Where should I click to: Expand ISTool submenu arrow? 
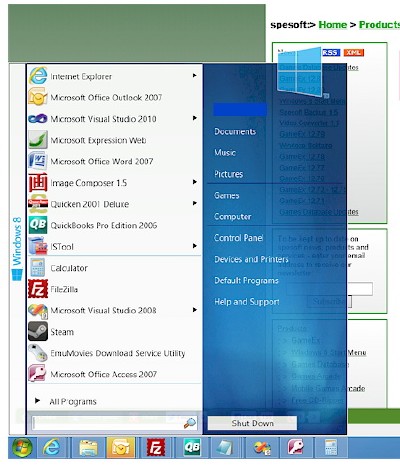[194, 246]
